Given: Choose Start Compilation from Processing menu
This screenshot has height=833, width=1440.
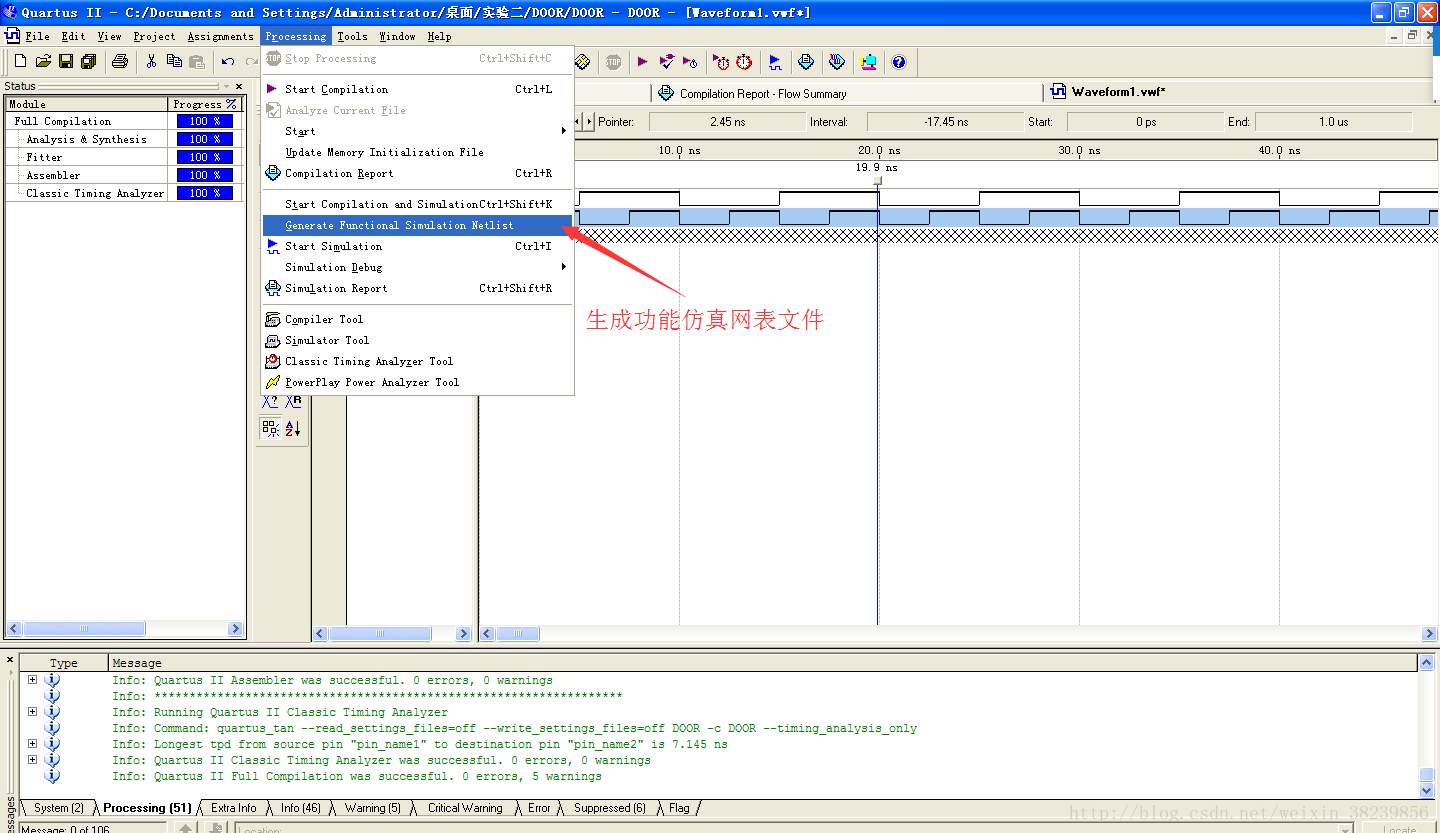Looking at the screenshot, I should pos(418,89).
